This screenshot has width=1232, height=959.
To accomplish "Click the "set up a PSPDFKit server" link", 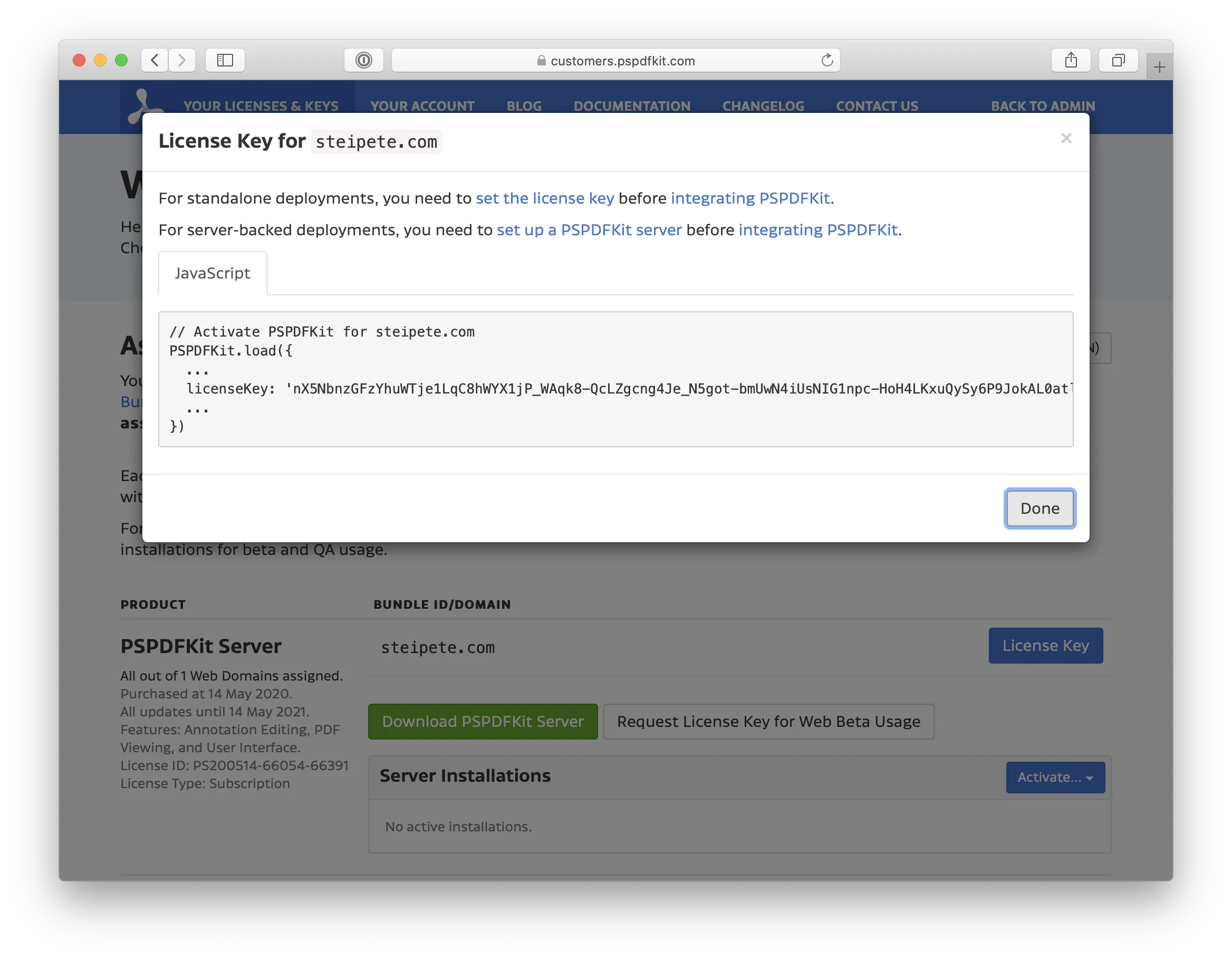I will tap(589, 229).
